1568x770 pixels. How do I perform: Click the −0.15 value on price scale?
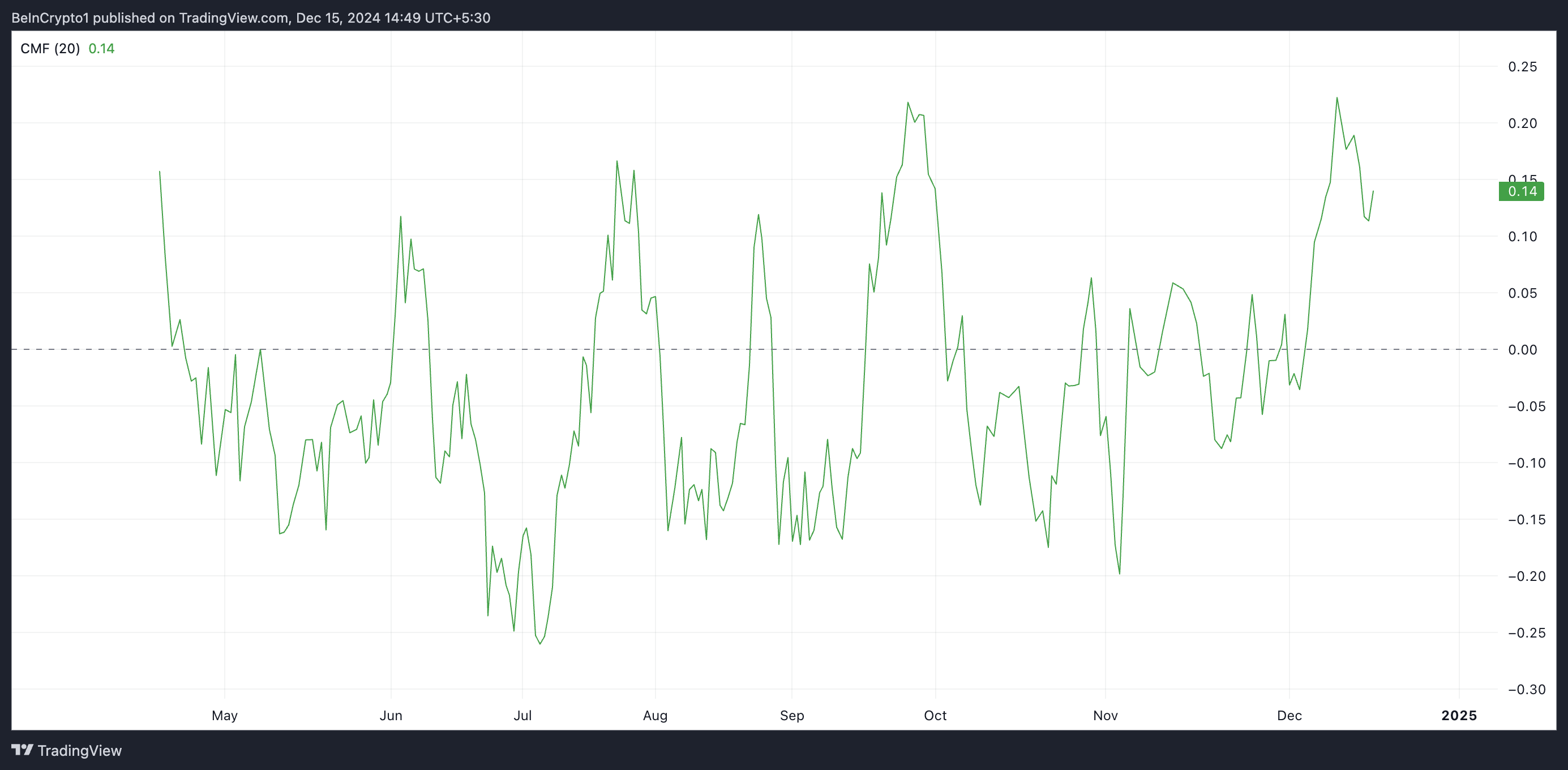(x=1526, y=520)
